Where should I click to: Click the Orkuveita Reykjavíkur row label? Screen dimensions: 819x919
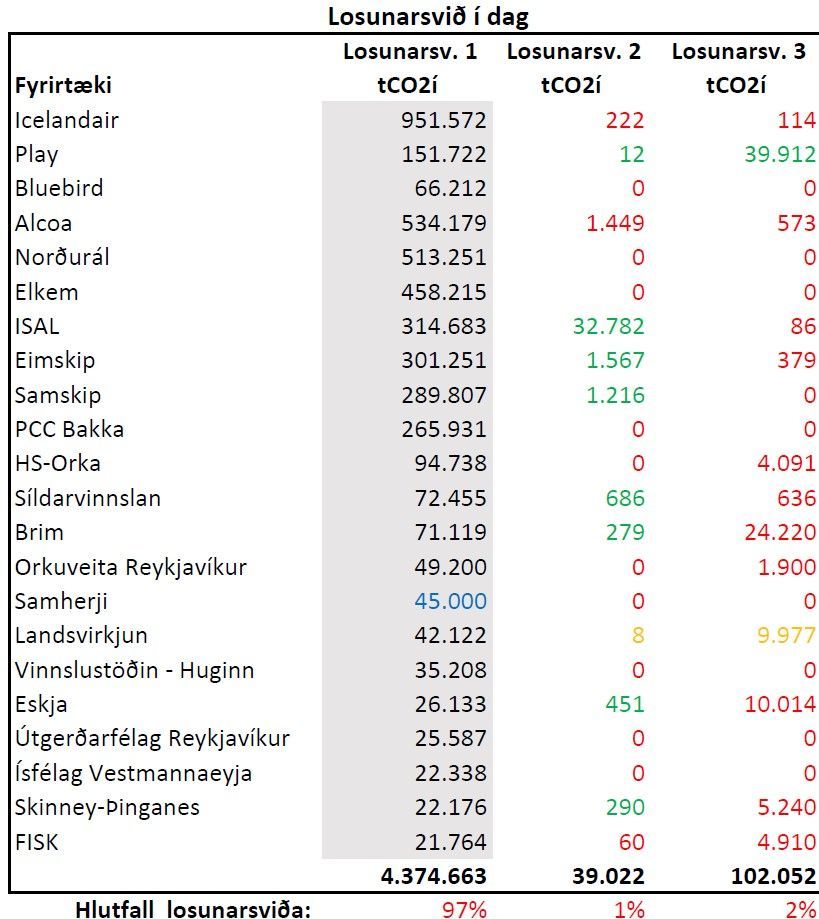[x=131, y=567]
